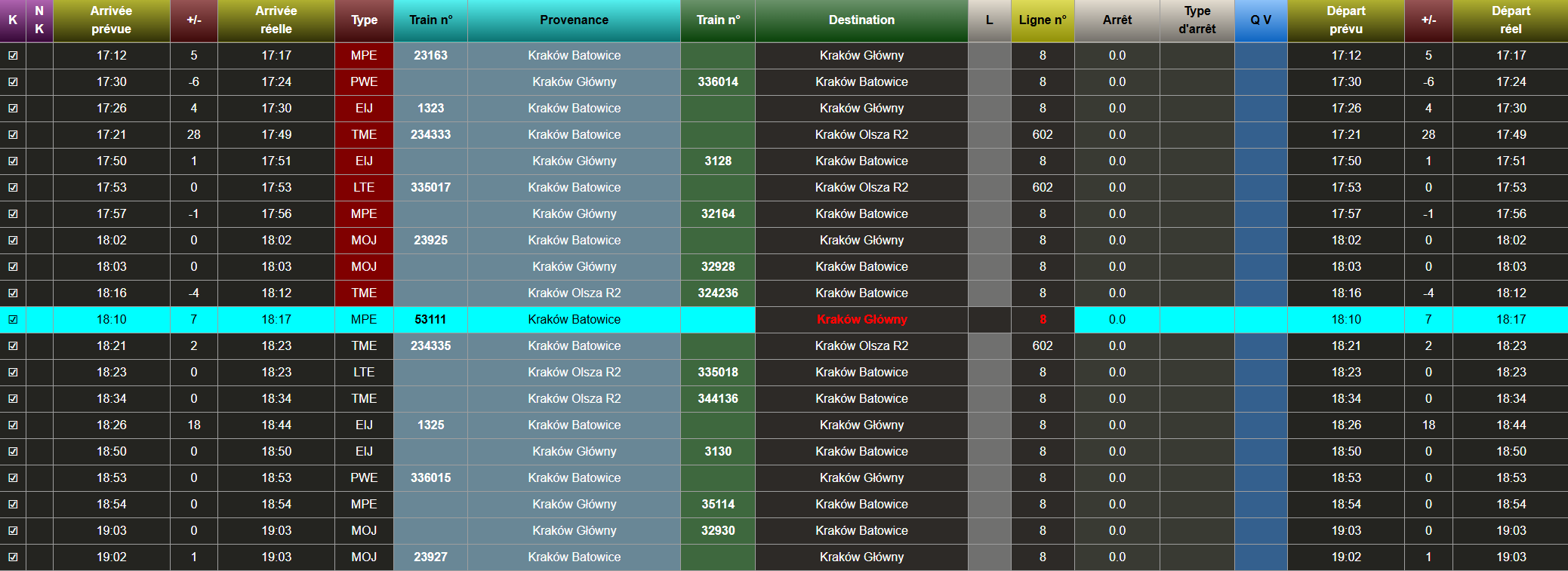Image resolution: width=1568 pixels, height=571 pixels.
Task: Click Type d'arrêt cell in train 1323 row
Action: [1197, 108]
